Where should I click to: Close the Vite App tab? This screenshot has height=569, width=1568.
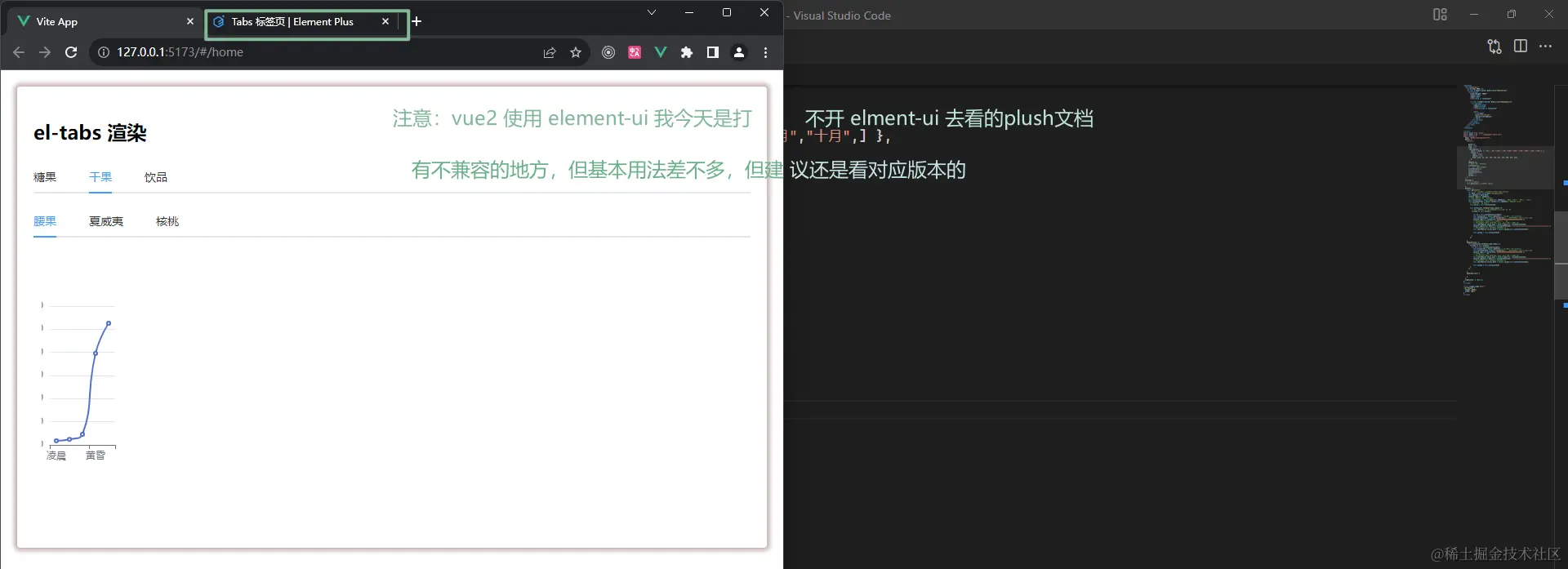(x=190, y=21)
